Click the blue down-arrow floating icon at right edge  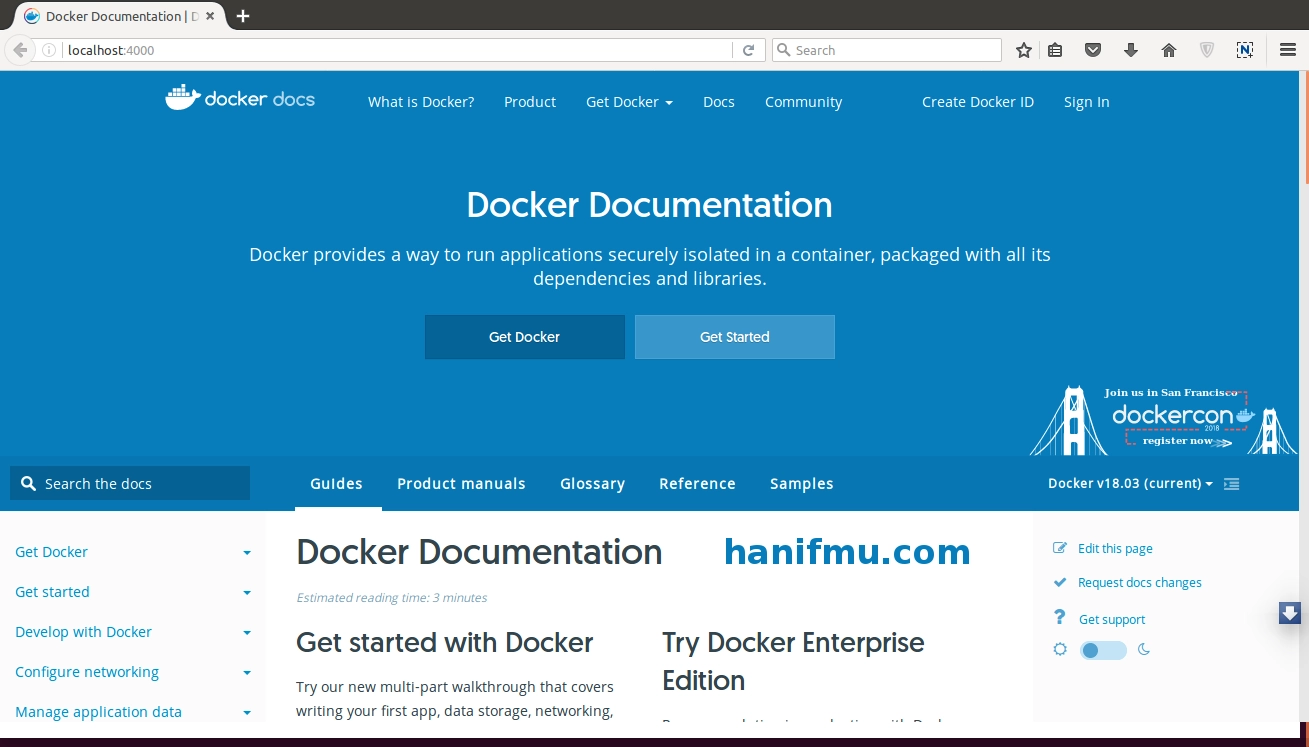point(1290,613)
